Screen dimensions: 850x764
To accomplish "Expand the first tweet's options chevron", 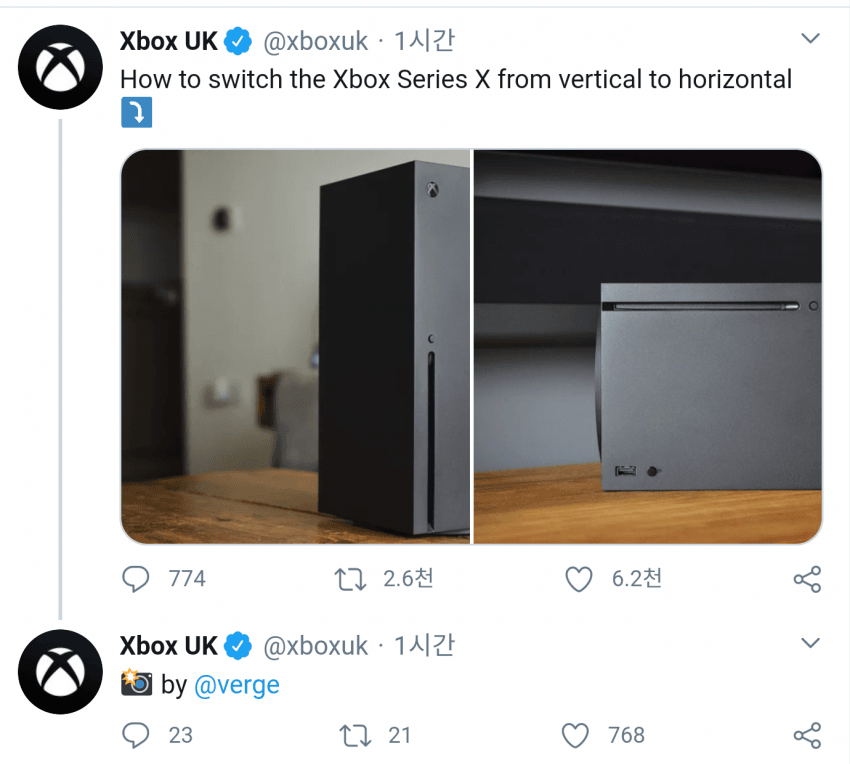I will click(x=811, y=39).
